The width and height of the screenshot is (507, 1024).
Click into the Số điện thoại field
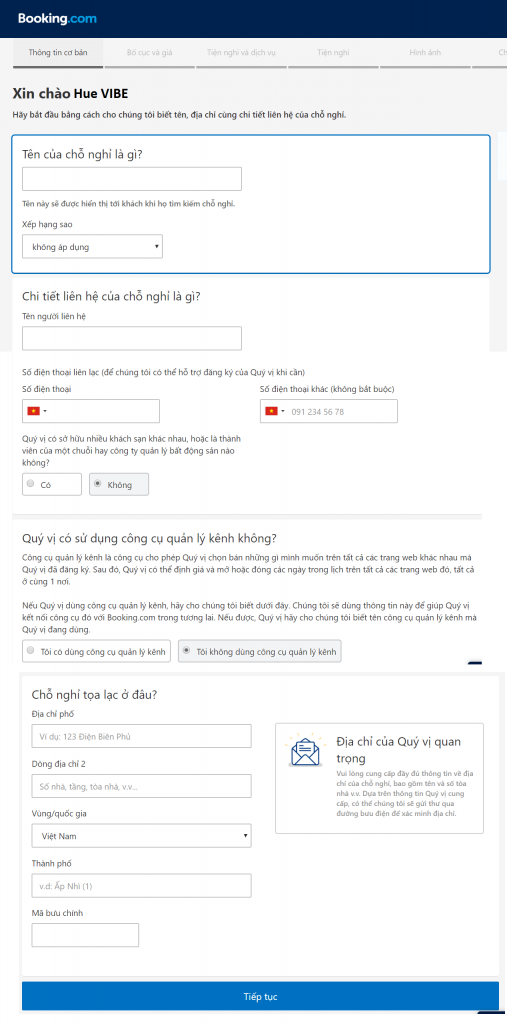(91, 411)
